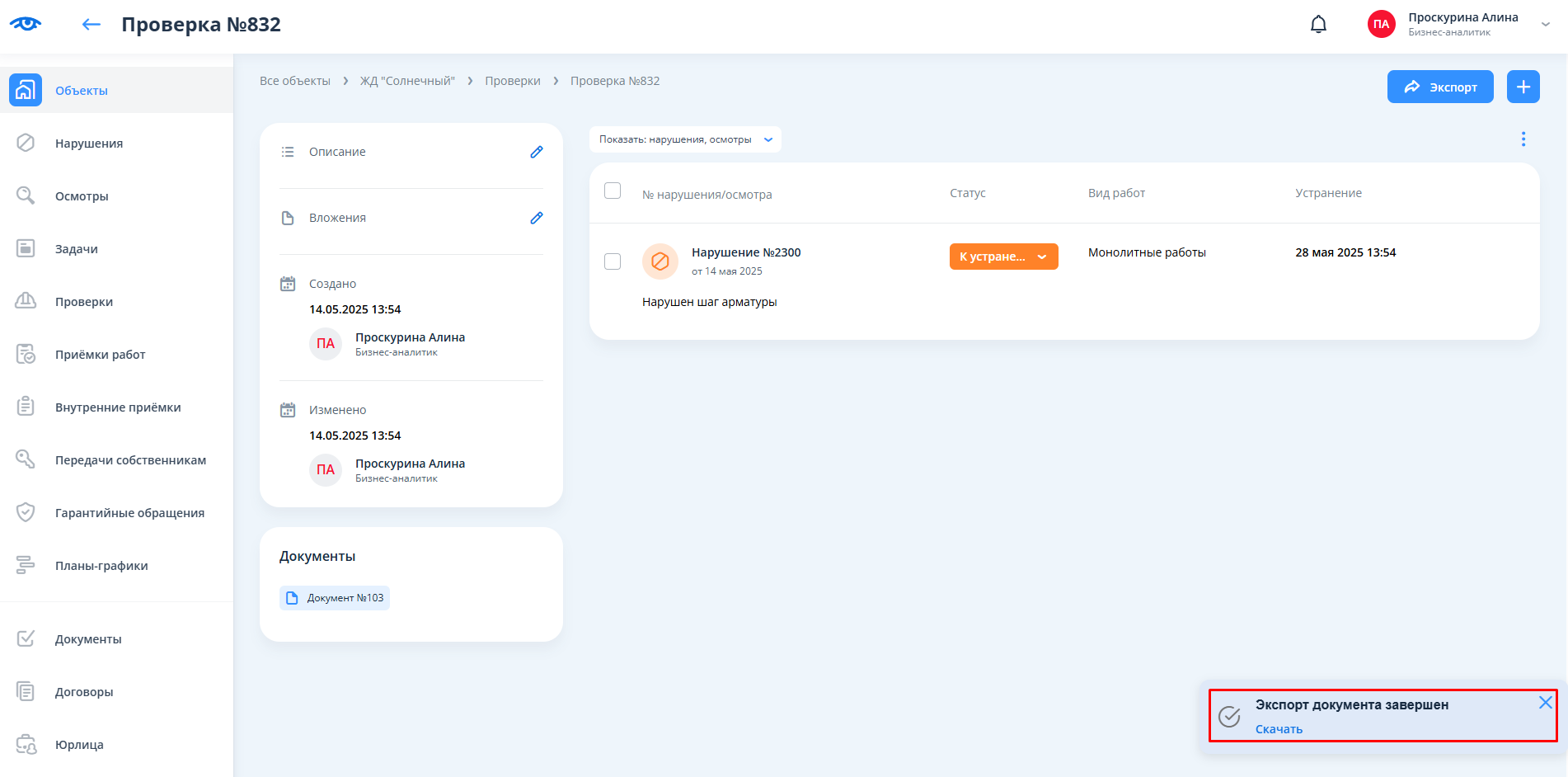Viewport: 1568px width, 777px height.
Task: Navigate to ЖД "Солнечный" breadcrumb
Action: pyautogui.click(x=407, y=81)
